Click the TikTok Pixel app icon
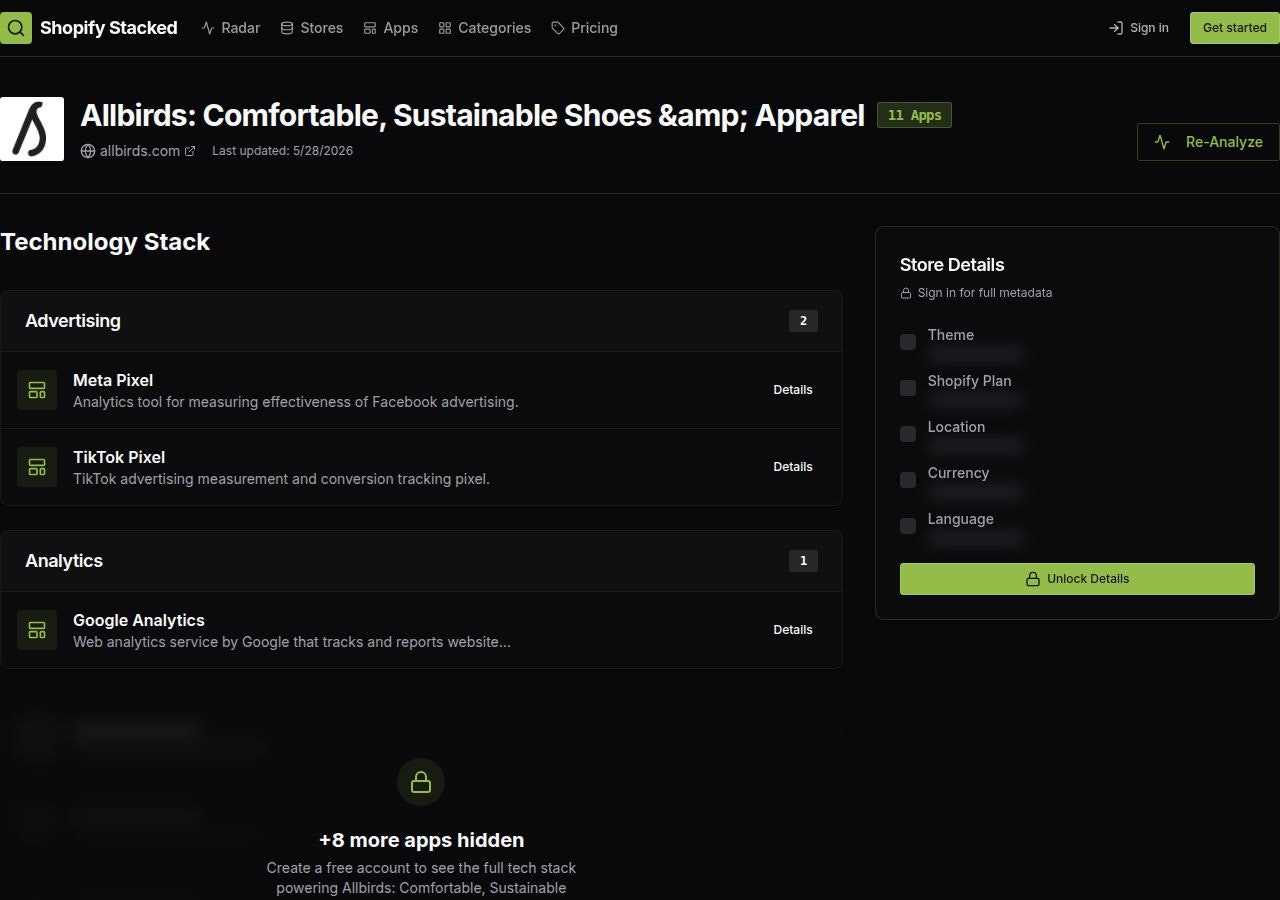Viewport: 1280px width, 900px height. (37, 467)
